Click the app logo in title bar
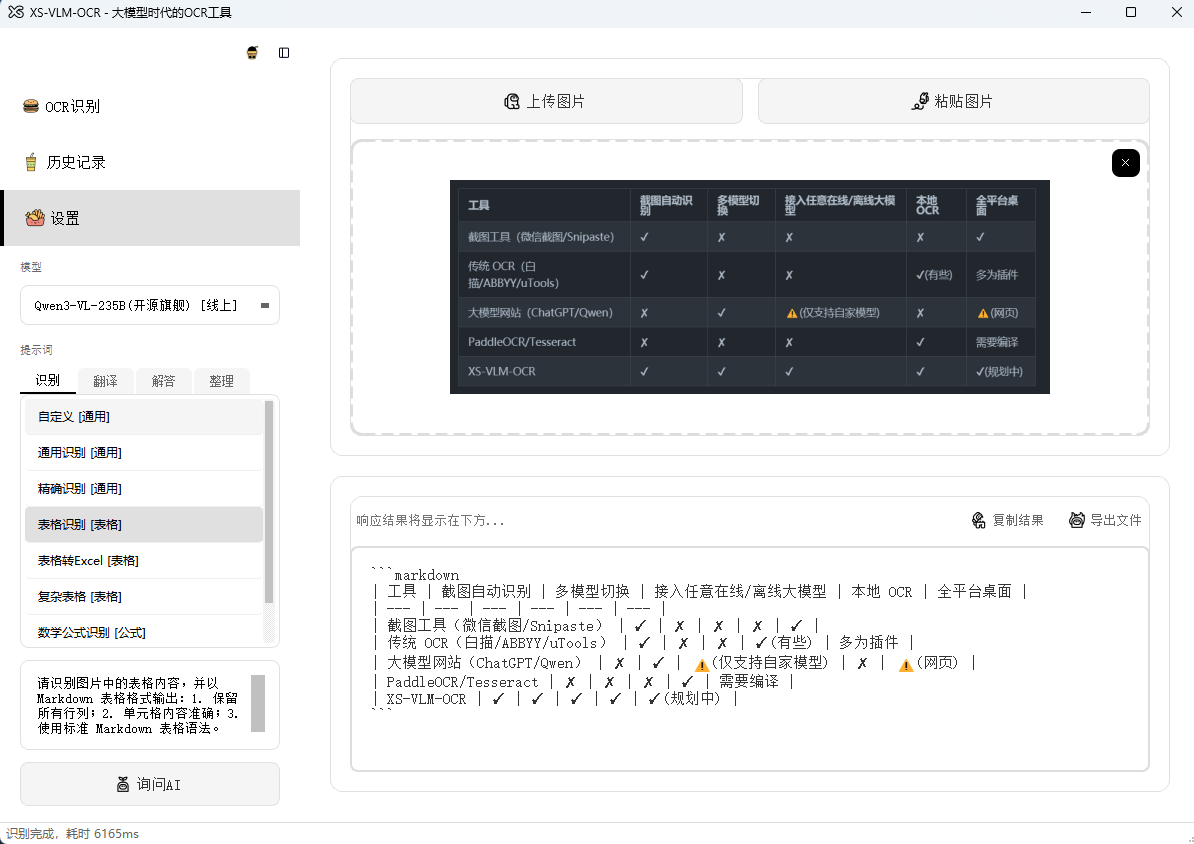The image size is (1194, 844). pyautogui.click(x=15, y=12)
